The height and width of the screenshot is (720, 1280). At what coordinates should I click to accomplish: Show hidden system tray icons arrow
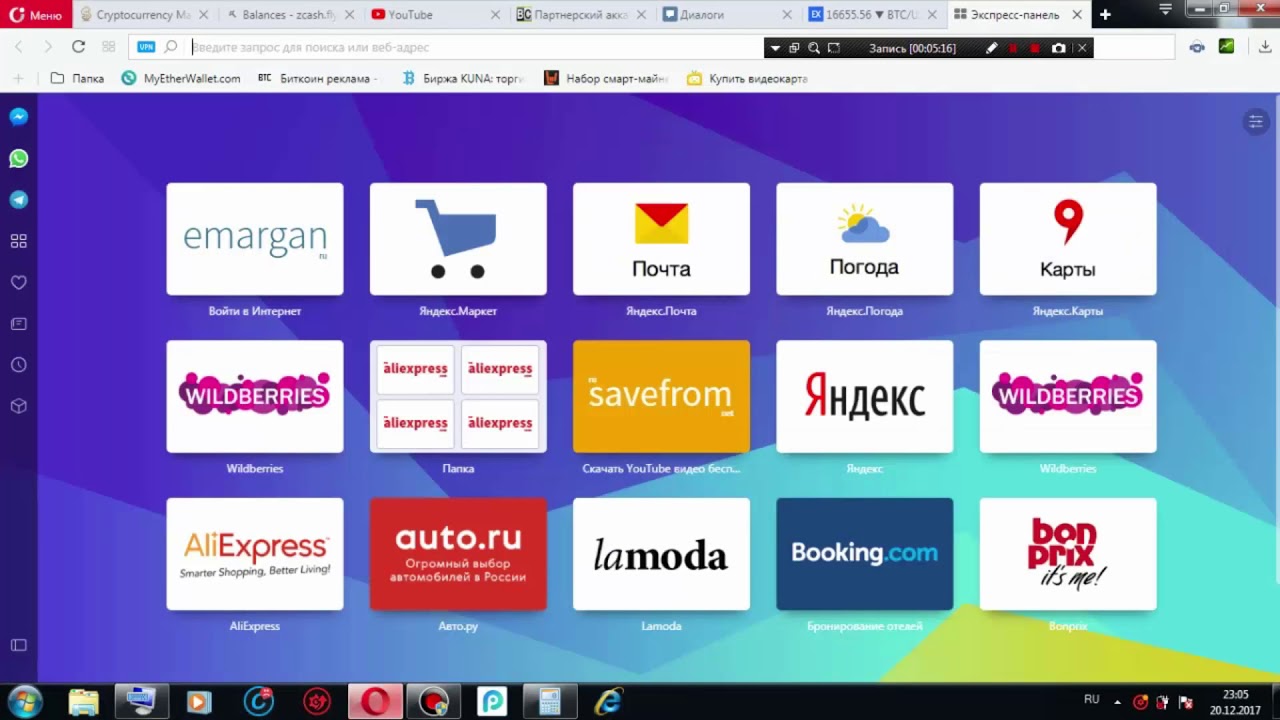(1117, 702)
